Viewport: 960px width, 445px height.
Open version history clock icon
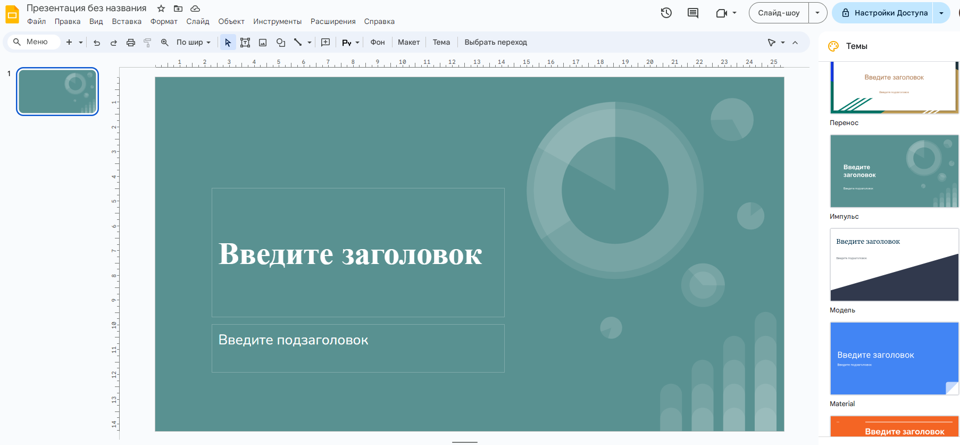666,13
